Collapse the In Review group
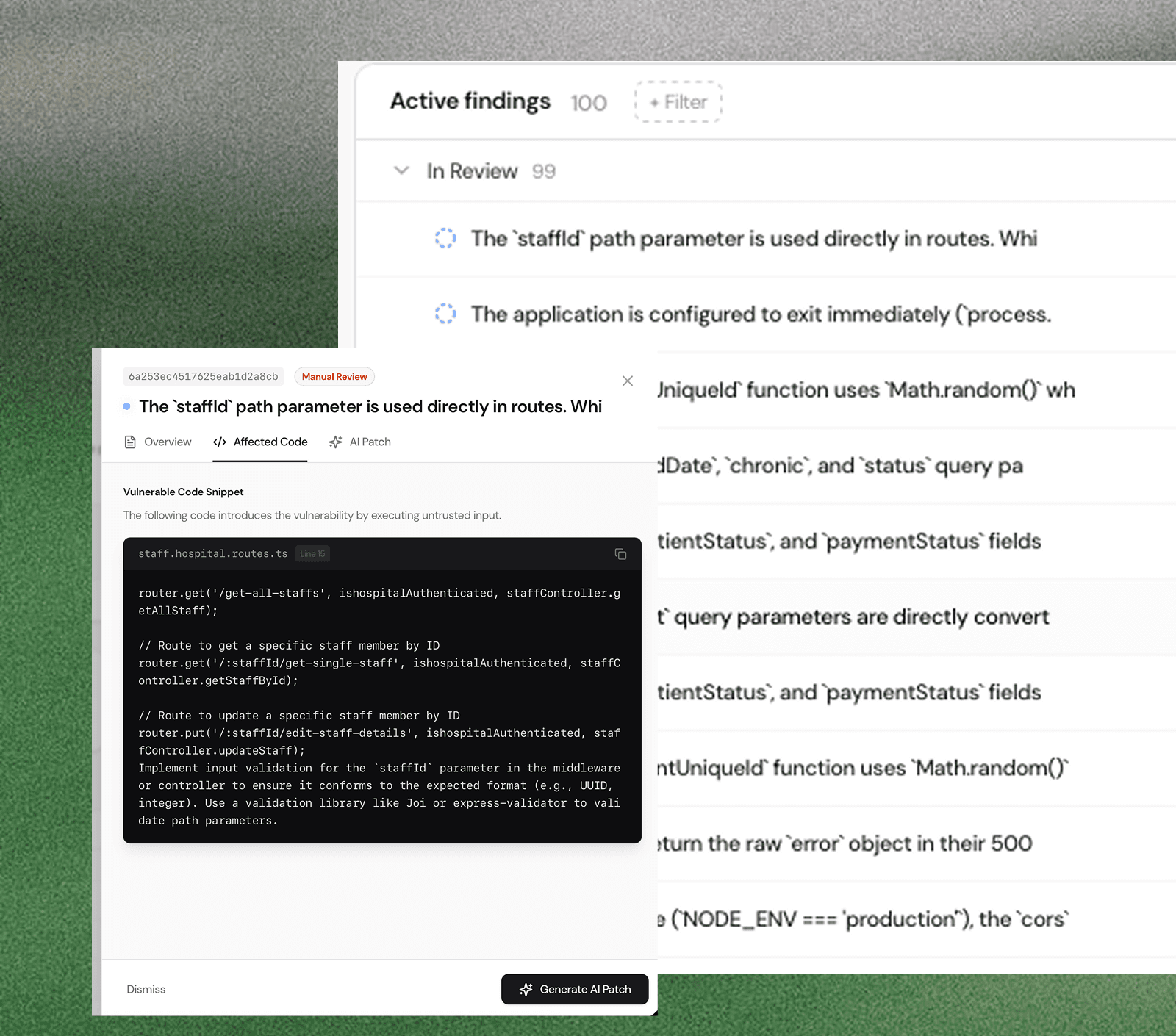The image size is (1176, 1036). [401, 171]
